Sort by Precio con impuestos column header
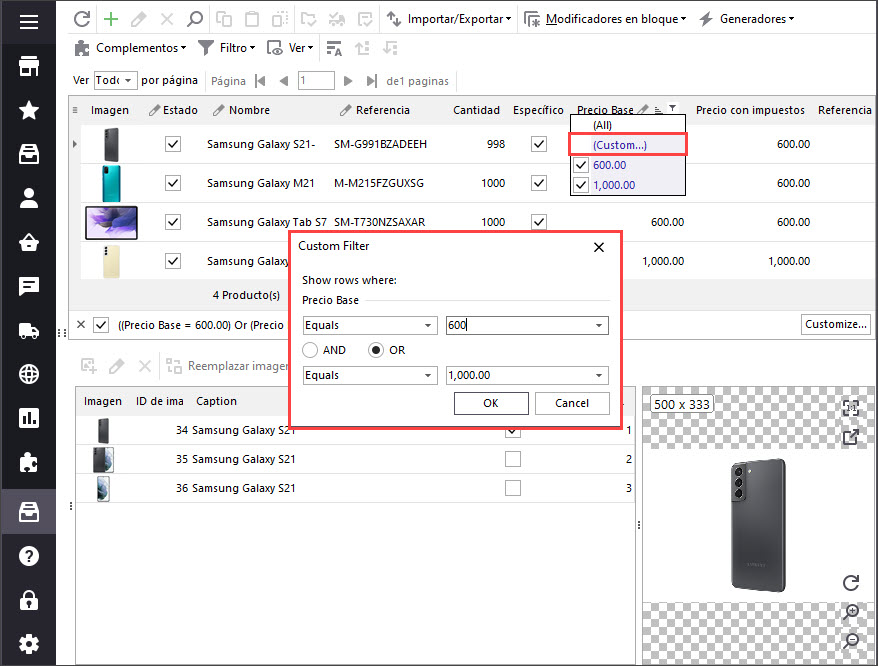878x666 pixels. coord(750,110)
